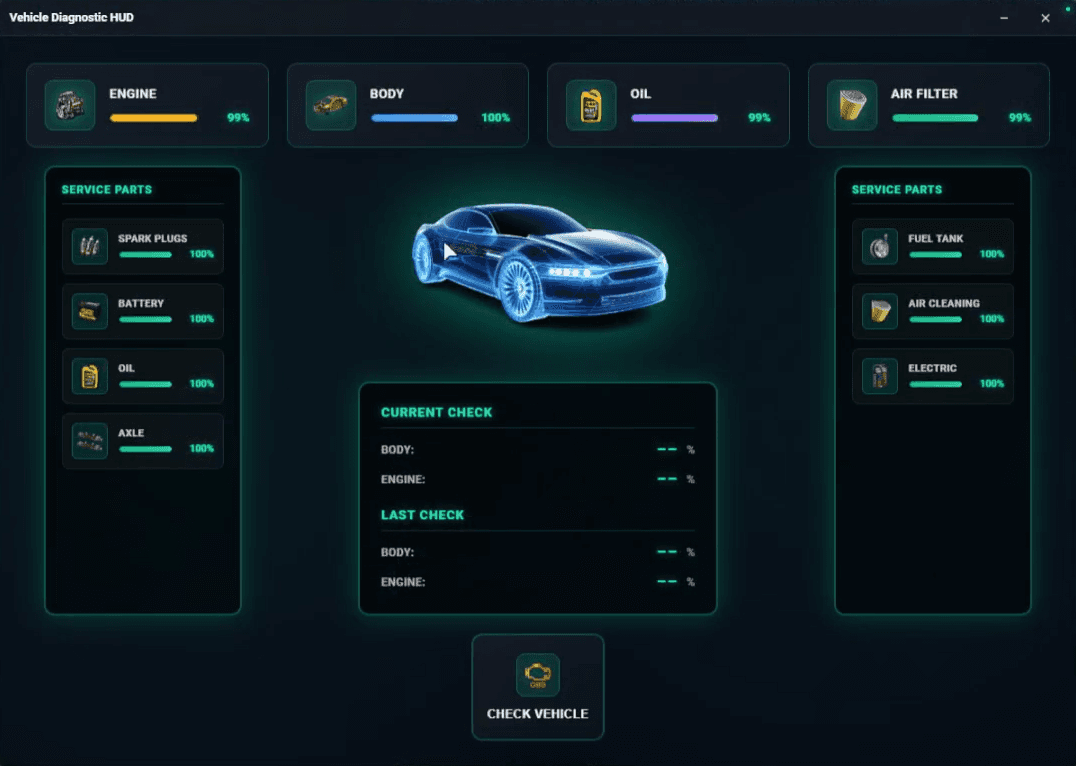Open the Electric part icon

tap(880, 375)
